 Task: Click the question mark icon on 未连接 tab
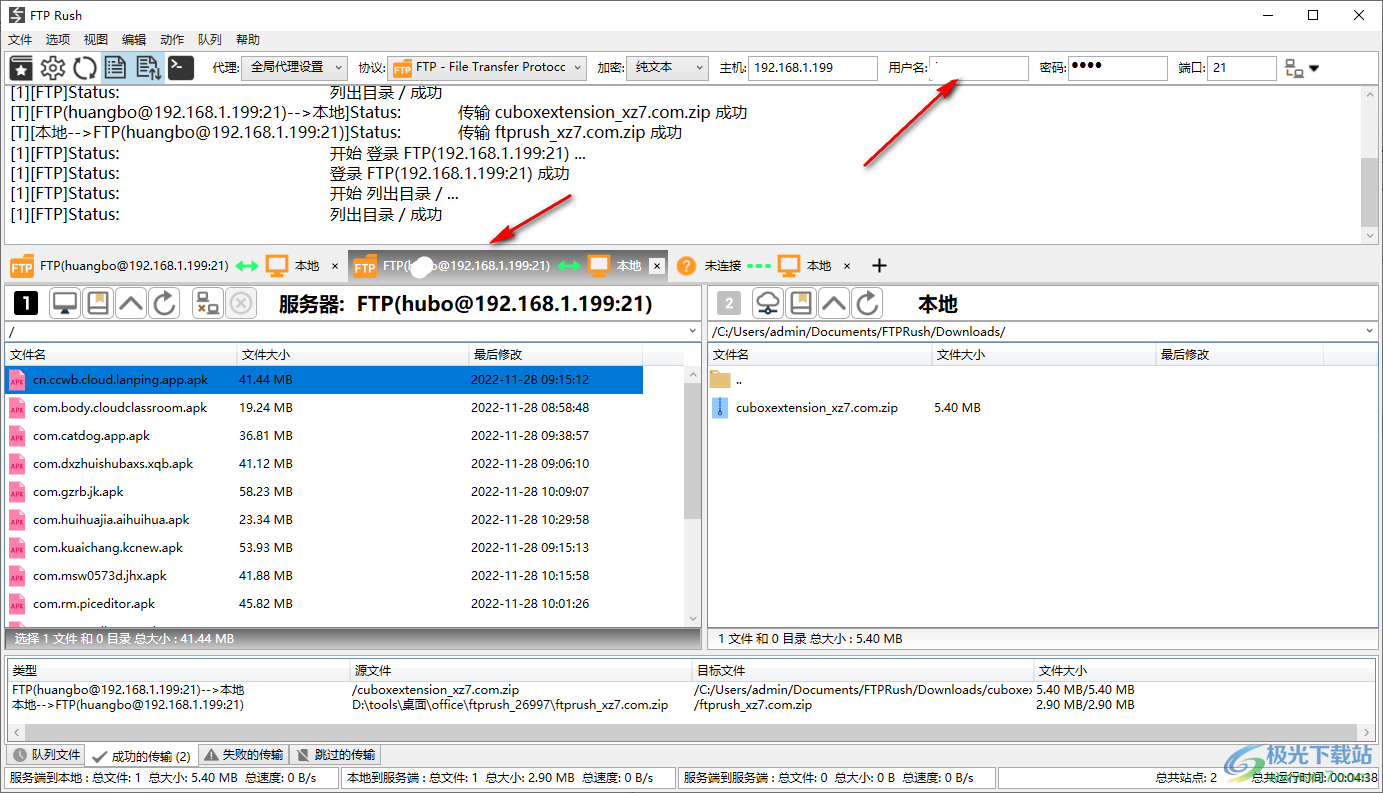(x=686, y=266)
